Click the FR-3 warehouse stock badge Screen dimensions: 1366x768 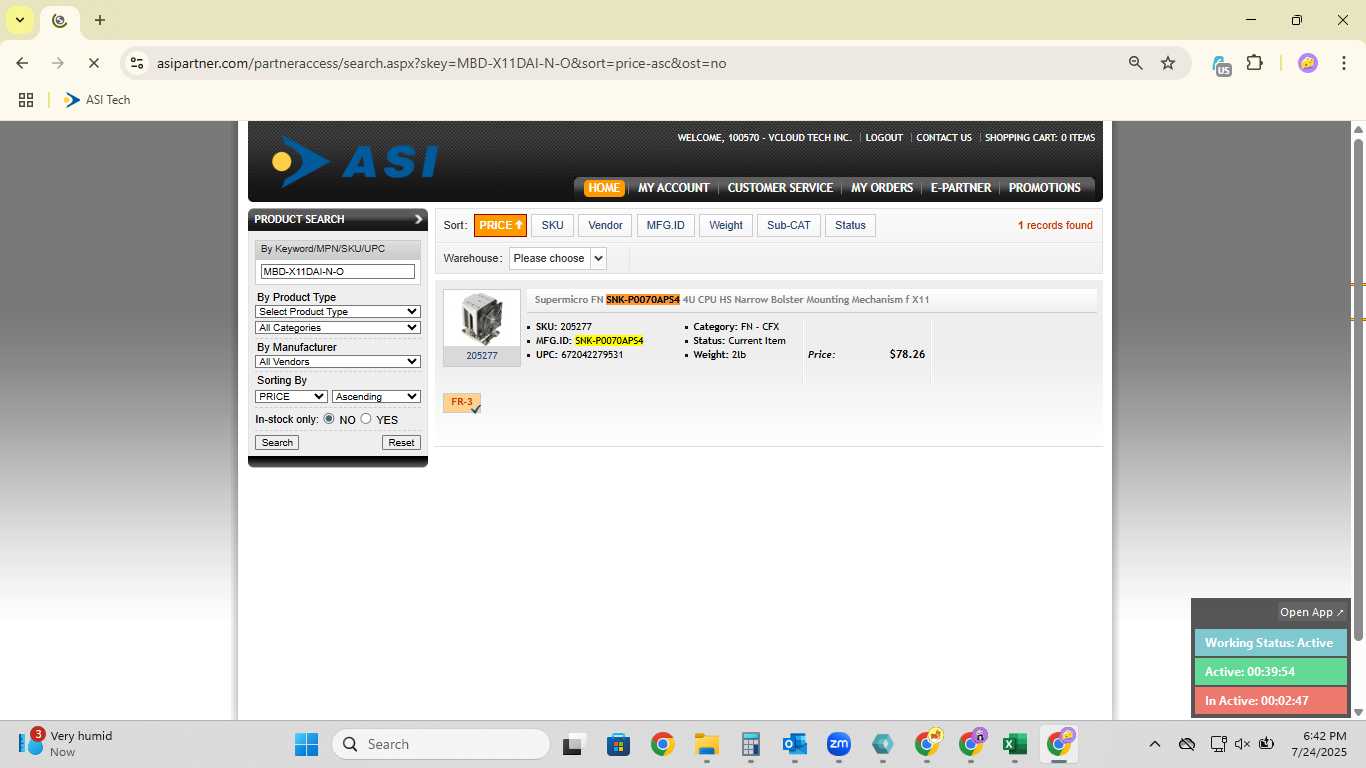[462, 403]
